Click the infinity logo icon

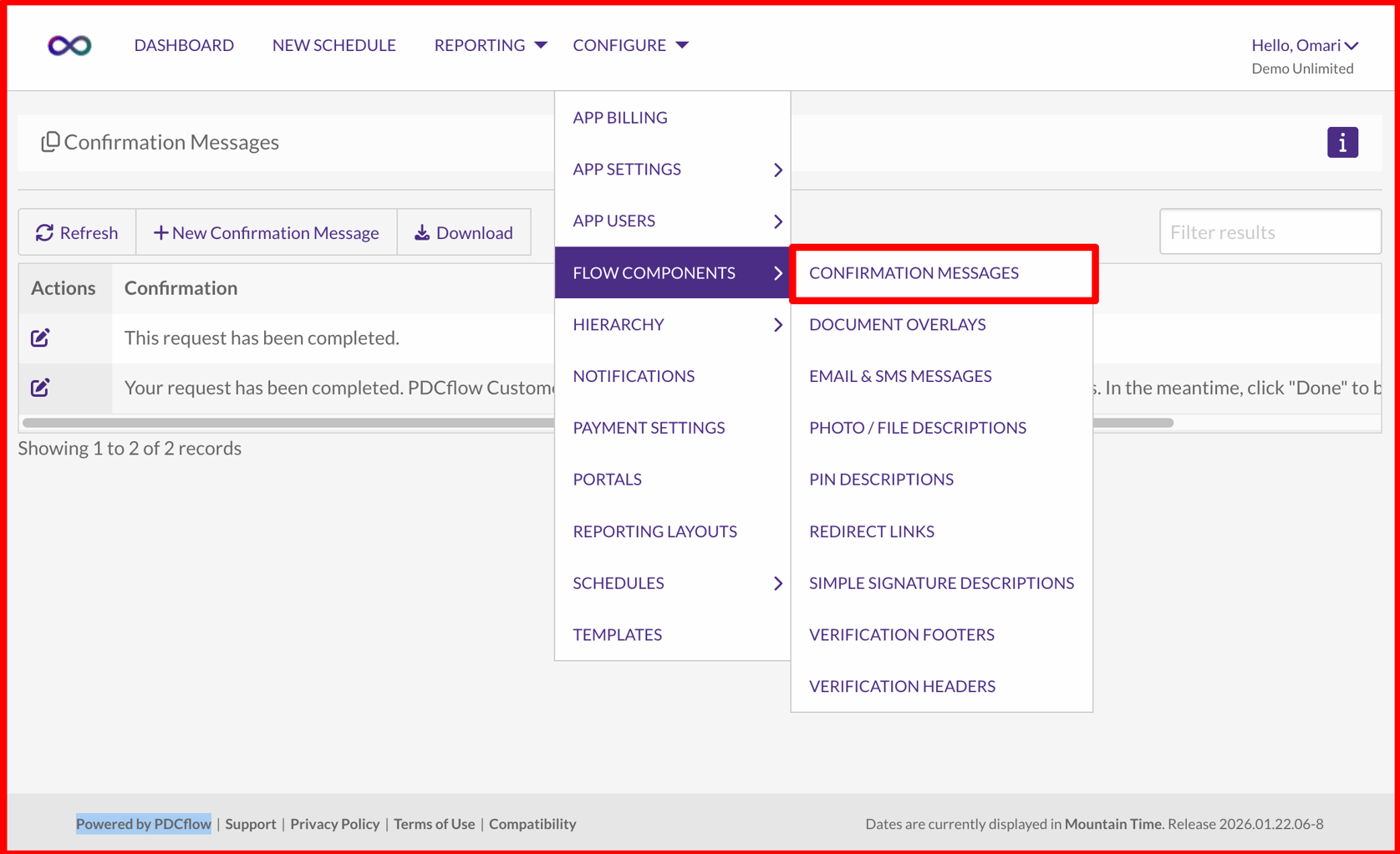coord(69,45)
